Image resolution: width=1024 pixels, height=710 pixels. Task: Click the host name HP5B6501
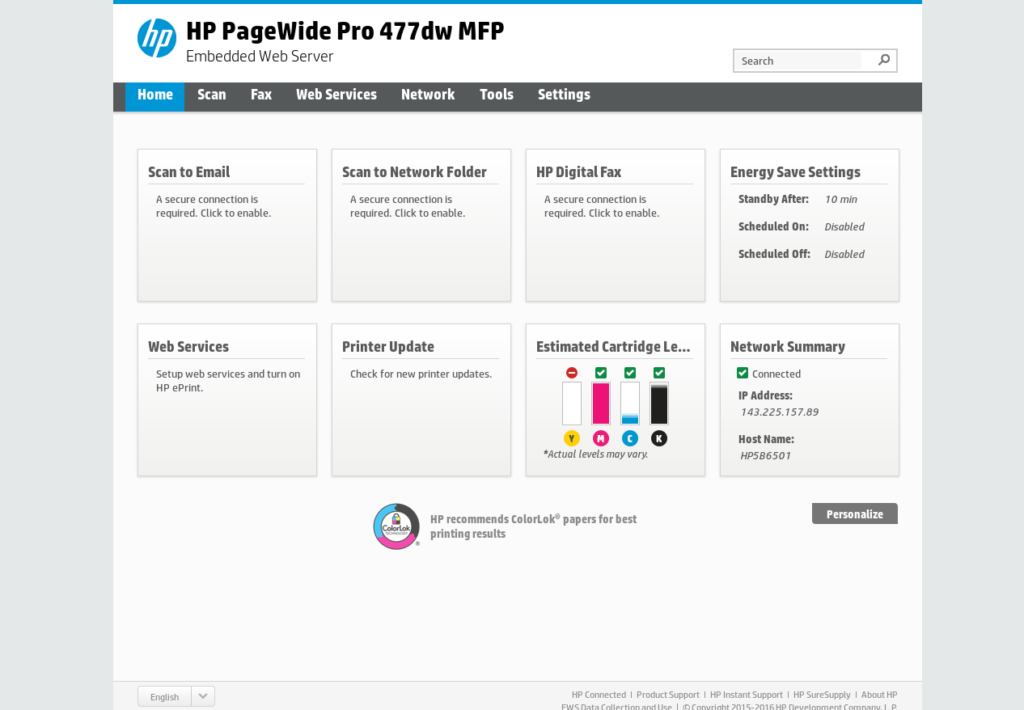pos(765,456)
